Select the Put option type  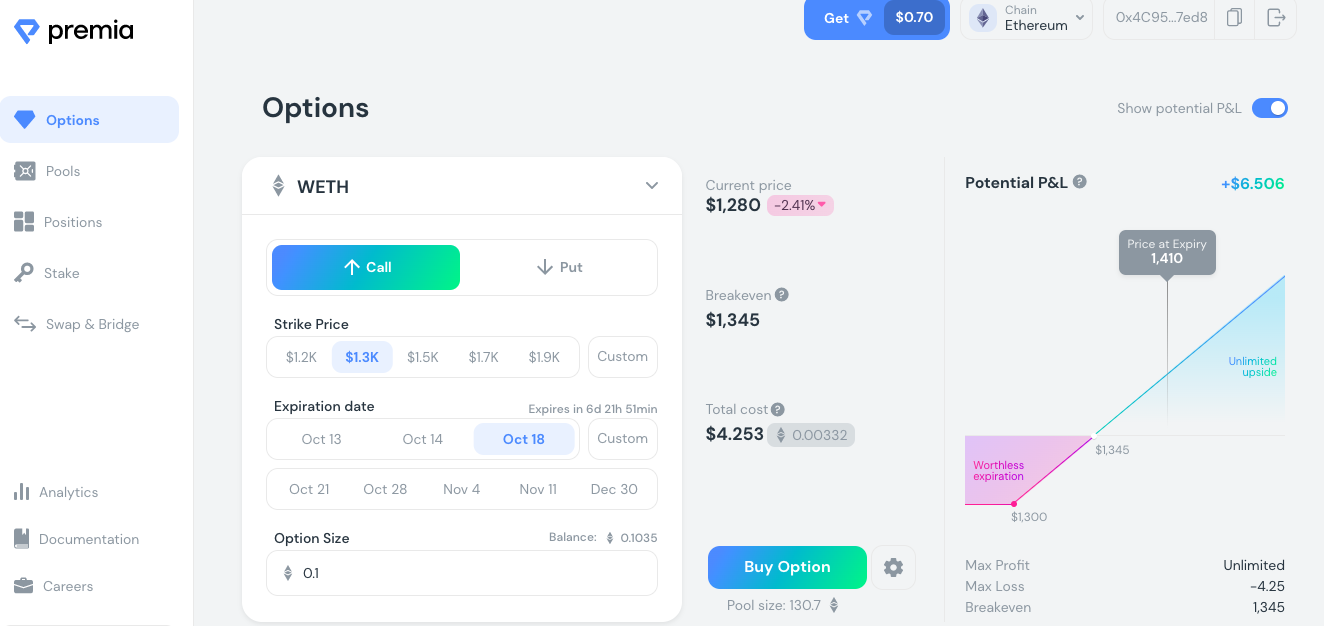click(559, 267)
